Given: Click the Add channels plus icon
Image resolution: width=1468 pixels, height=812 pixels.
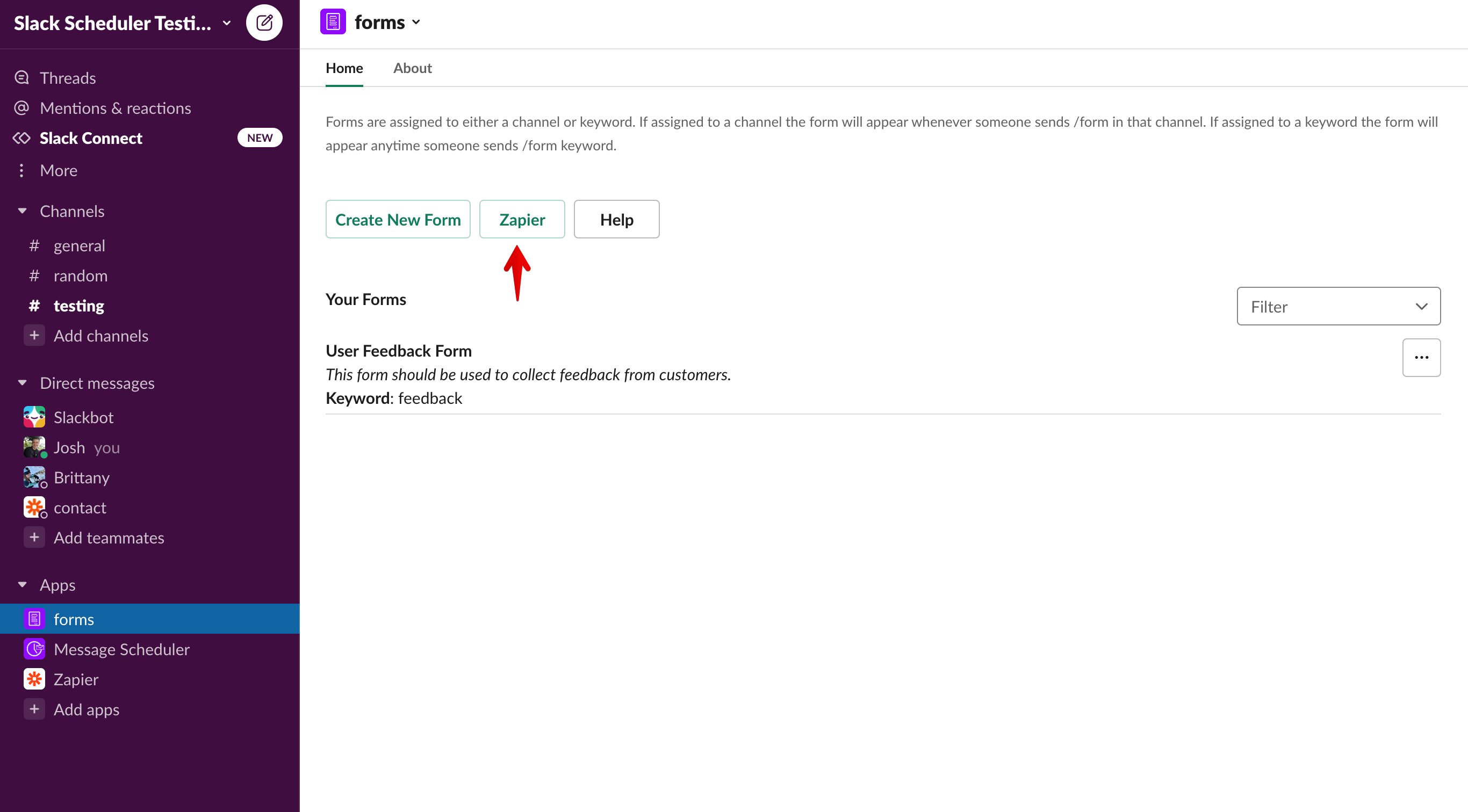Looking at the screenshot, I should (34, 336).
